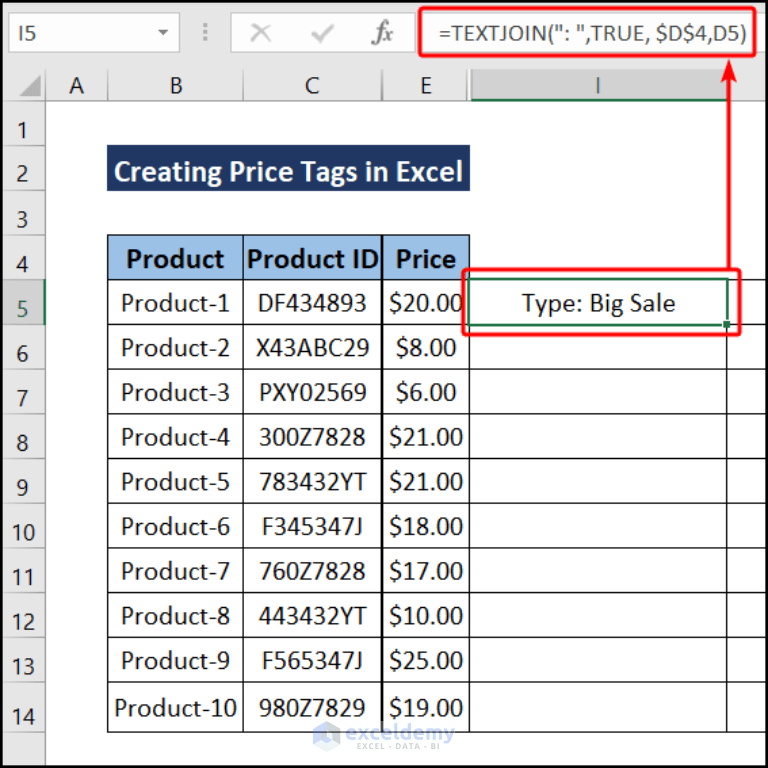Select cell 'F345347J'
Image resolution: width=768 pixels, height=768 pixels.
coord(312,526)
